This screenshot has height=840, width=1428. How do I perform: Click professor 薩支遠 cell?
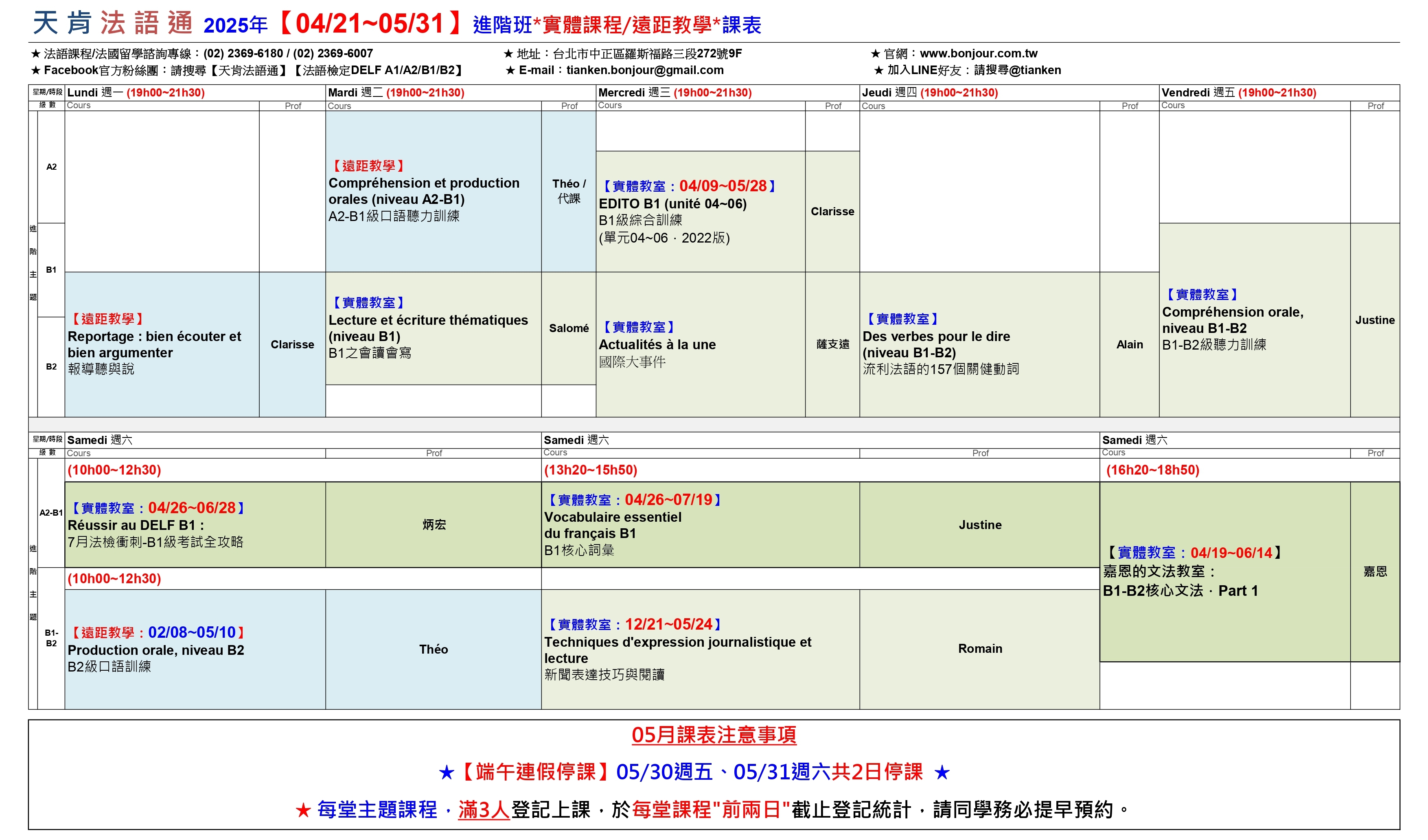click(x=832, y=344)
